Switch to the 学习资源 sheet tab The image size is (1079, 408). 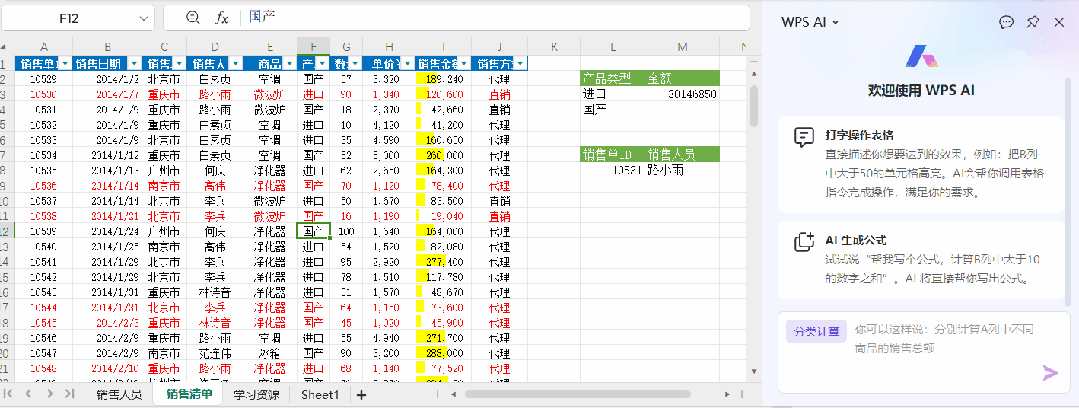tap(256, 395)
